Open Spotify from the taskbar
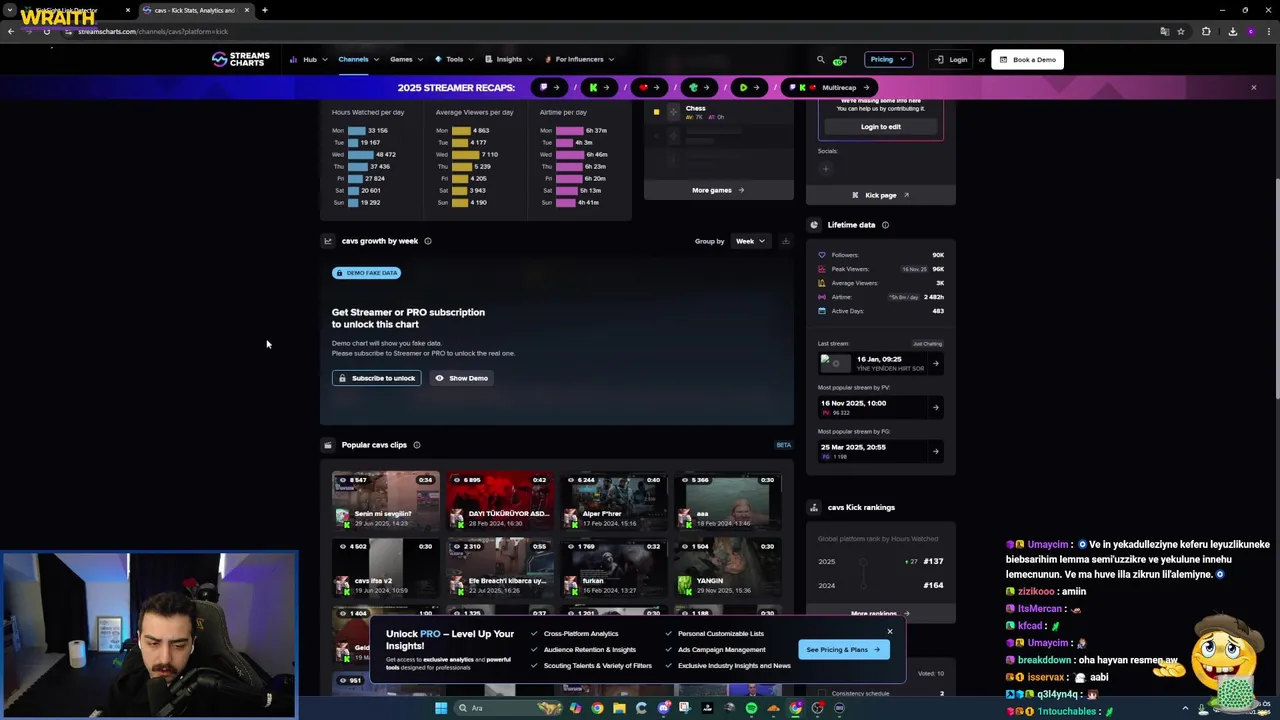The image size is (1280, 720). coord(751,708)
